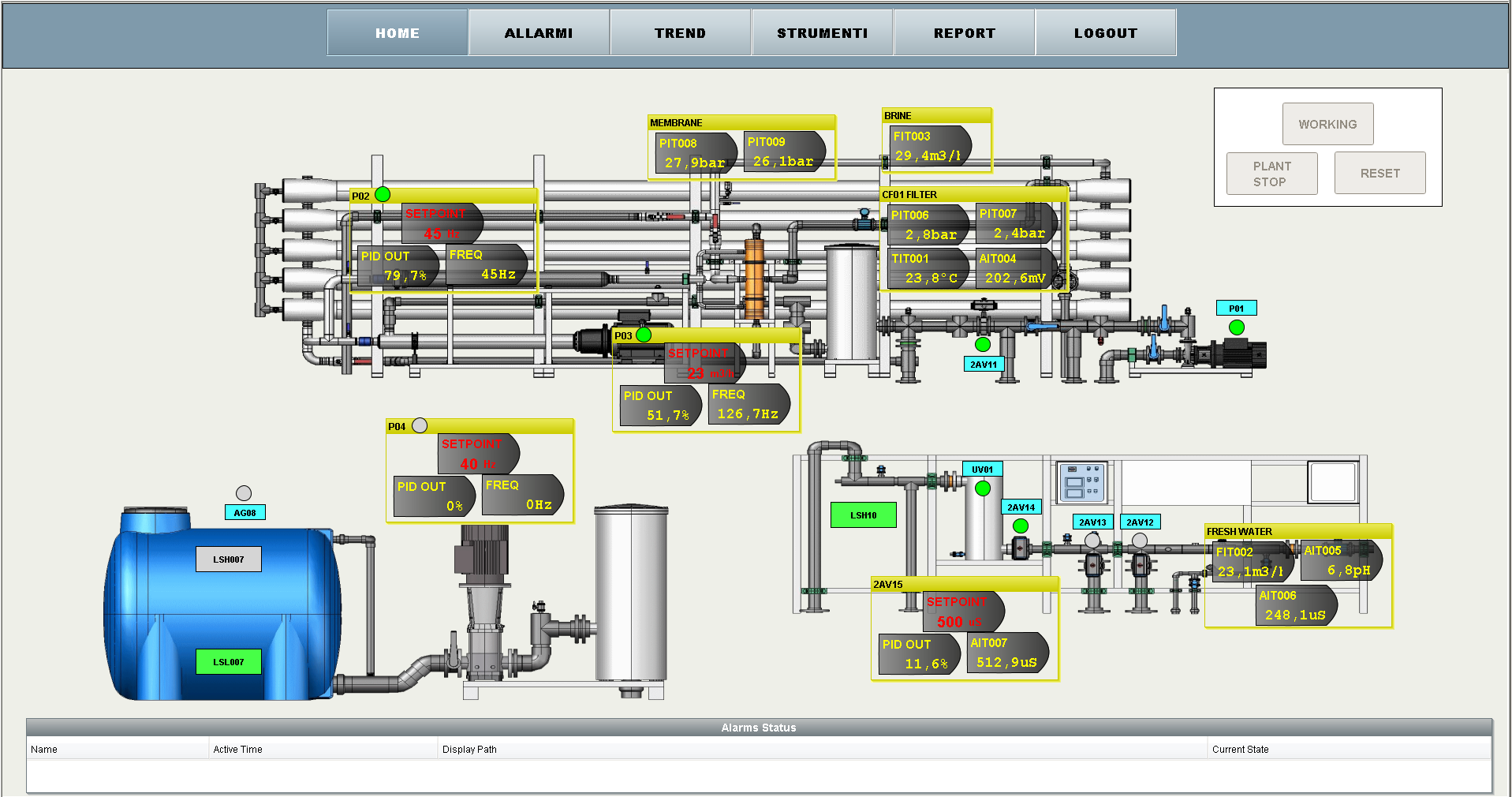Click the blue storage tank graphic
This screenshot has height=797, width=1512.
click(223, 605)
